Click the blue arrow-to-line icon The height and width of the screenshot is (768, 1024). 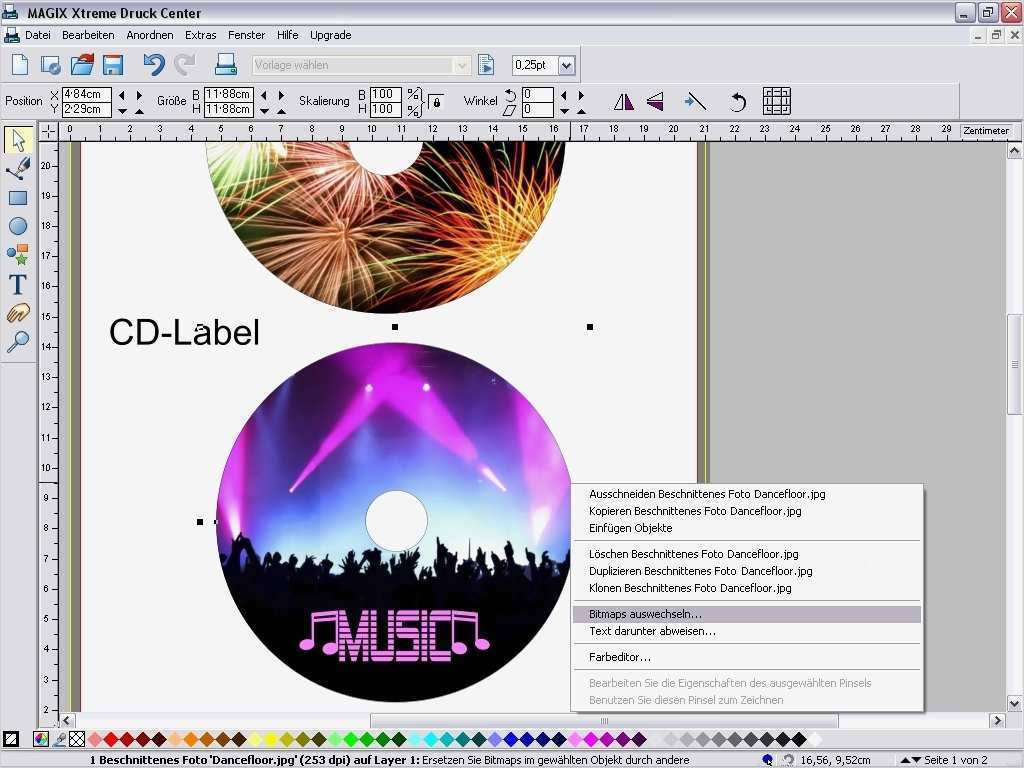click(x=695, y=101)
